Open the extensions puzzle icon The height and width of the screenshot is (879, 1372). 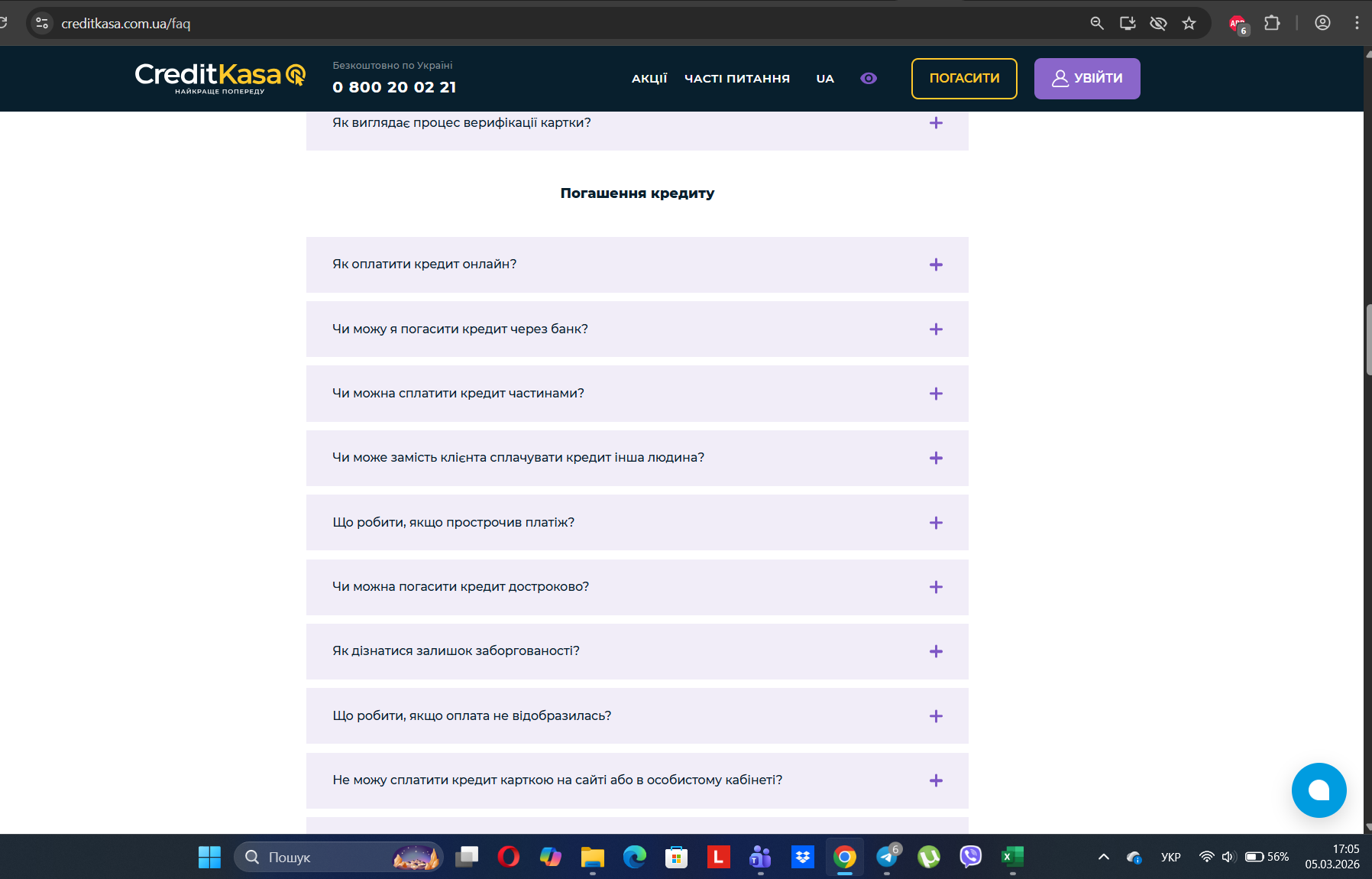[1272, 23]
